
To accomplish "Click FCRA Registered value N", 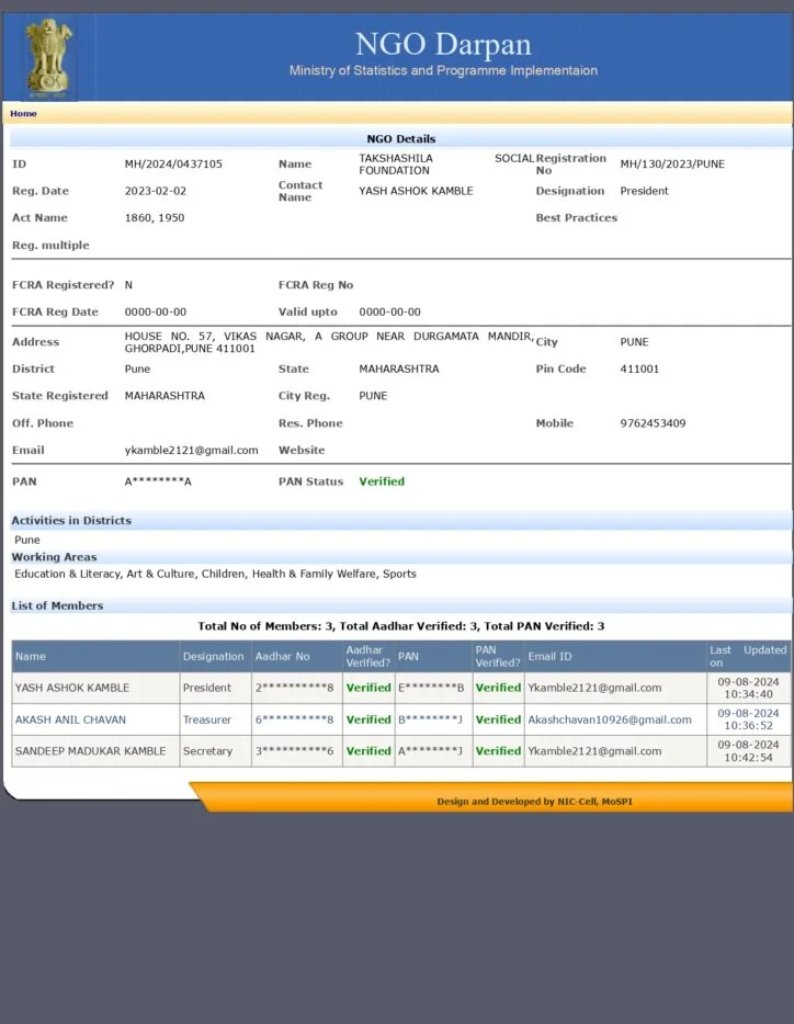I will pos(129,285).
